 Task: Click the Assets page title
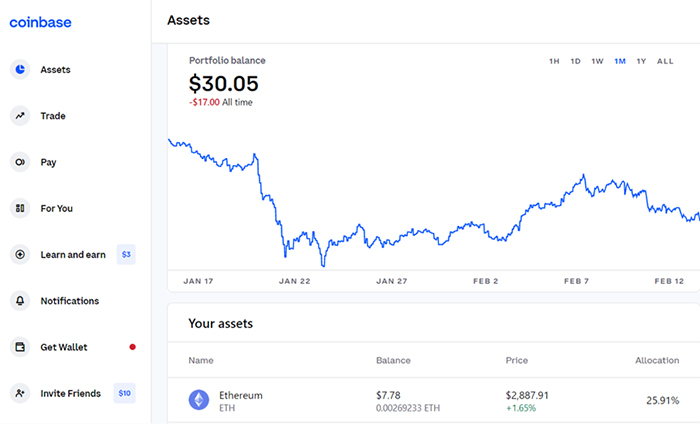(x=188, y=20)
